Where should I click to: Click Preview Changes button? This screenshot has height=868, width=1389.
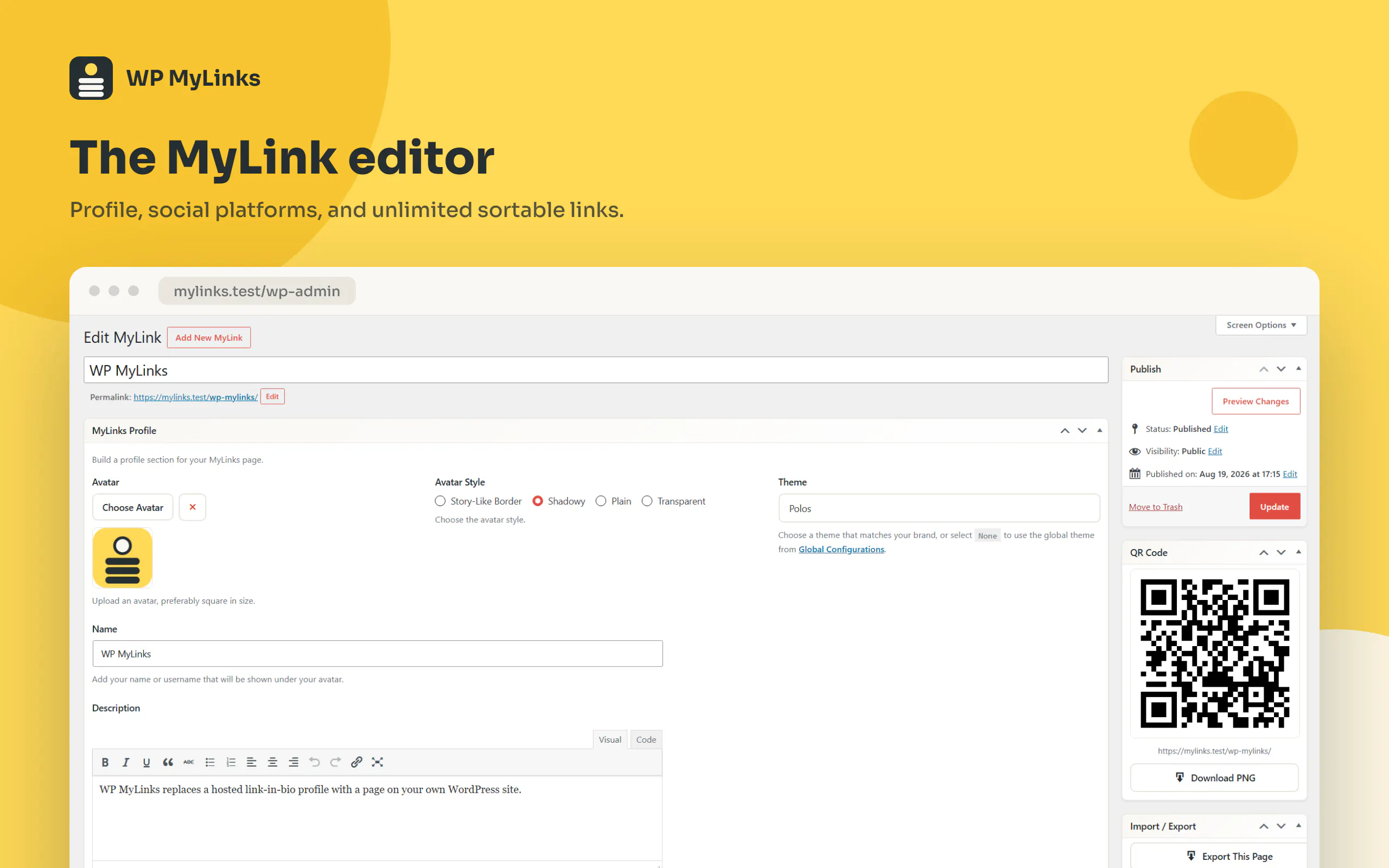(1256, 401)
